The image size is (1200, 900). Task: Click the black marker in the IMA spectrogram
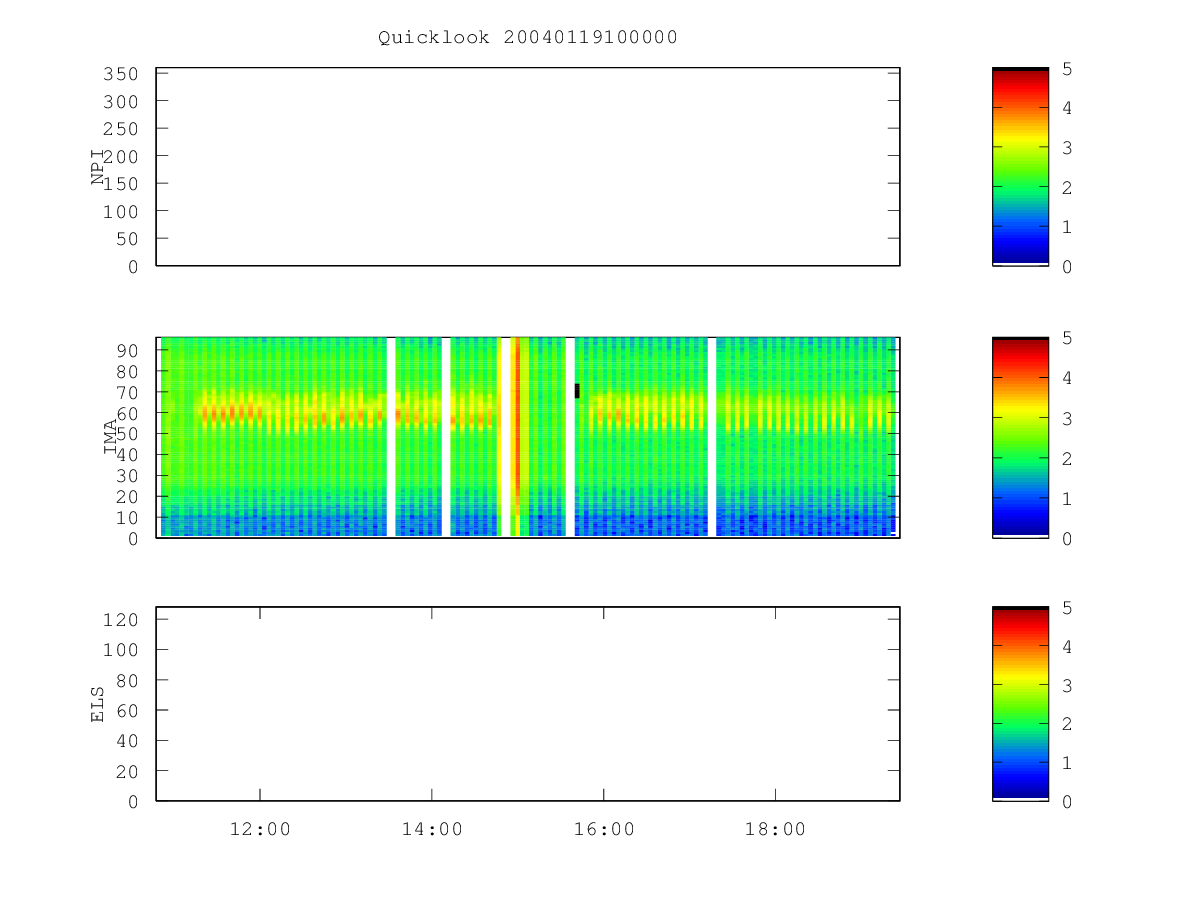[x=577, y=390]
